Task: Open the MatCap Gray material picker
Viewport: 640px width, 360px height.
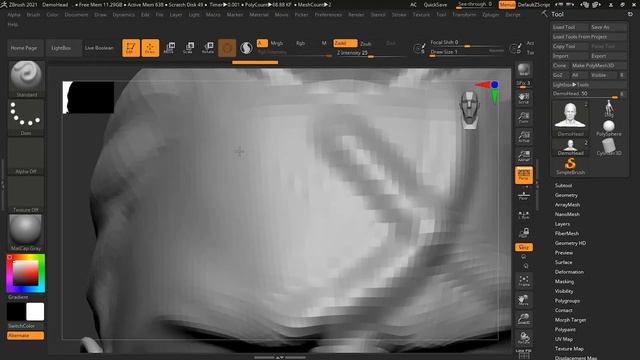Action: tap(26, 233)
